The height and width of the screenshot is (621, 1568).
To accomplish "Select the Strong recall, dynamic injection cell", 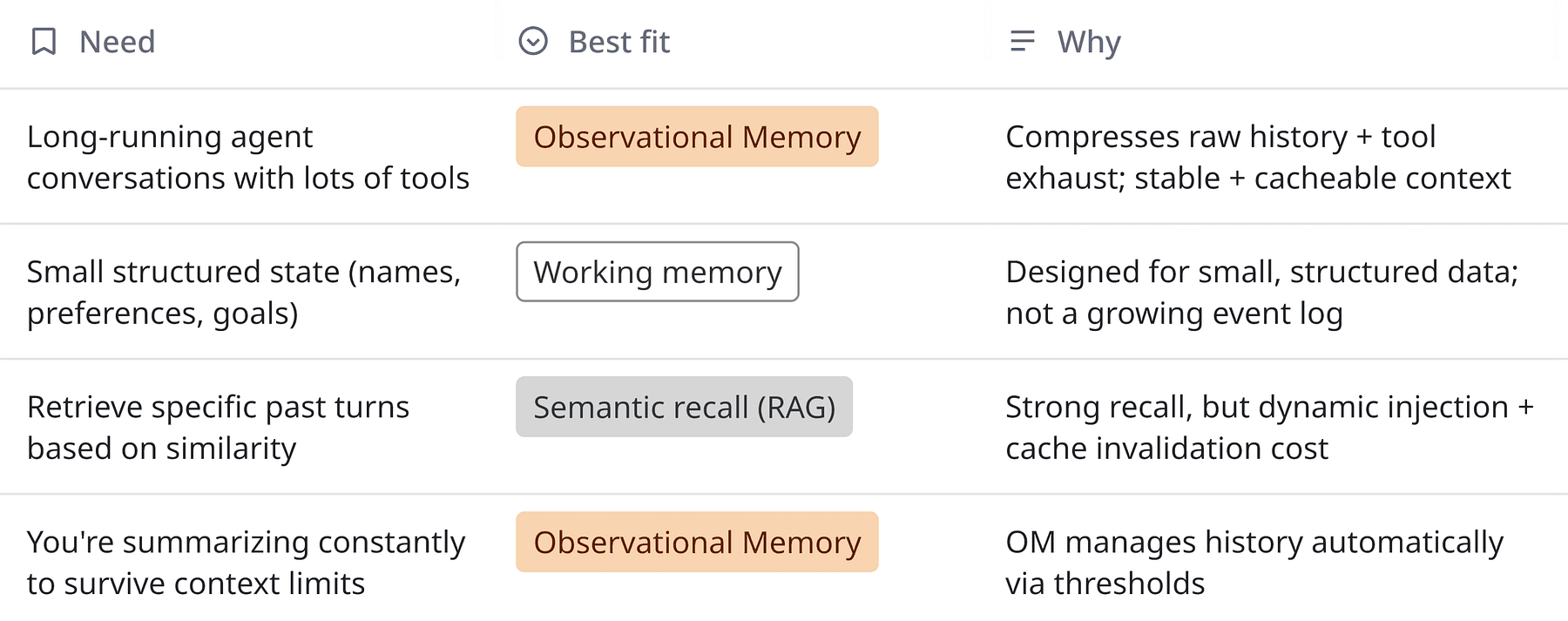I will 1268,427.
